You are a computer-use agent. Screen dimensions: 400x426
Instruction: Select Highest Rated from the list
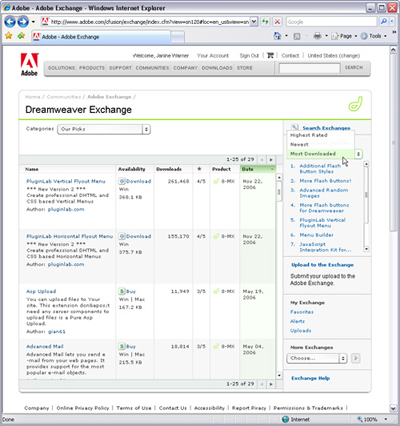pyautogui.click(x=309, y=135)
